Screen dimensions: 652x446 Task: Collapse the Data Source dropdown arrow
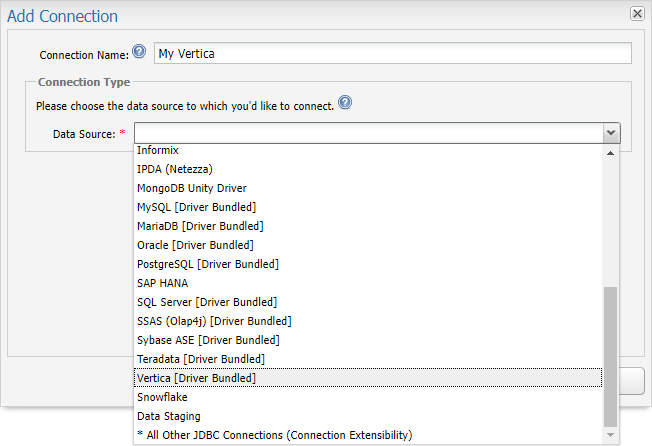611,133
